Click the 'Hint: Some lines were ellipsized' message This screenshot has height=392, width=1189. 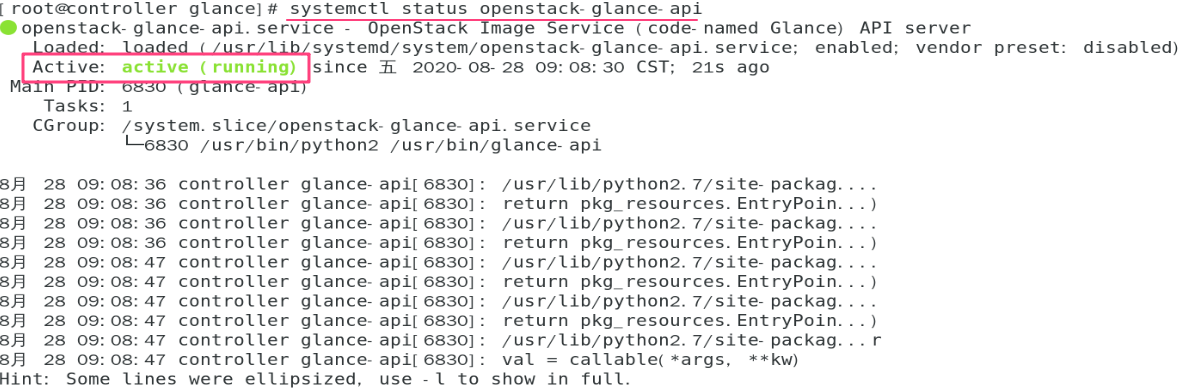315,379
